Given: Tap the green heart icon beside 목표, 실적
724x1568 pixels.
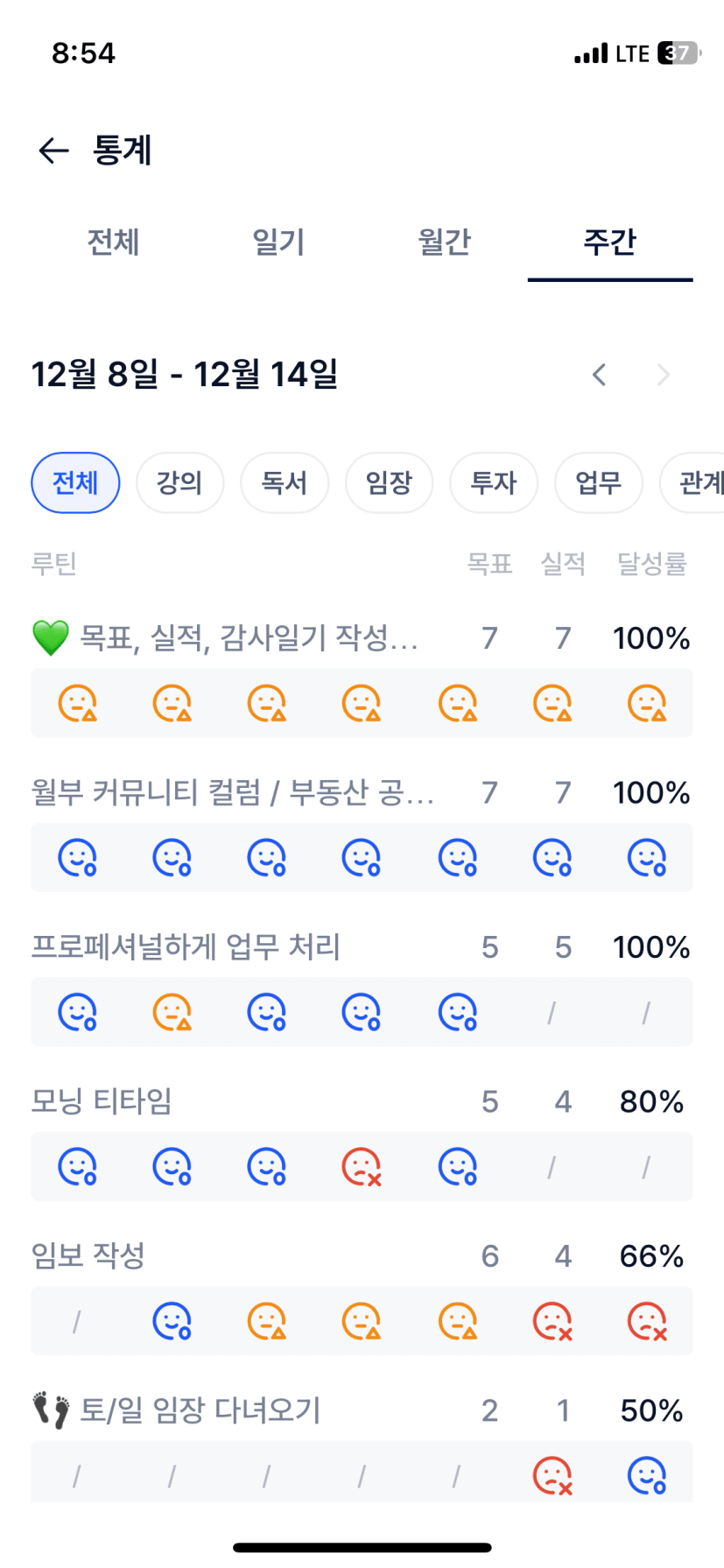Looking at the screenshot, I should point(50,638).
